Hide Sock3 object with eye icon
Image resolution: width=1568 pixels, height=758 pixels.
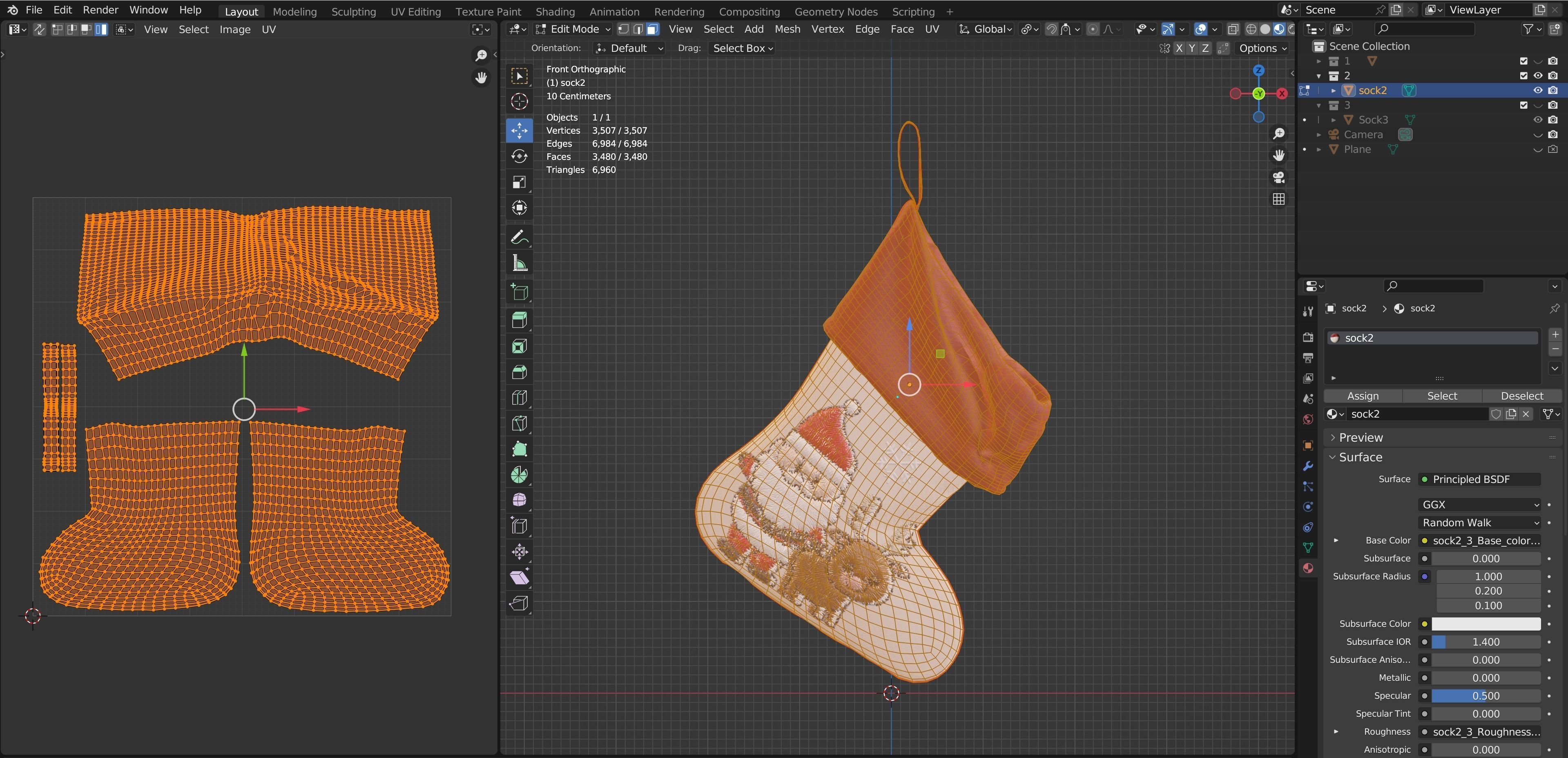tap(1537, 120)
